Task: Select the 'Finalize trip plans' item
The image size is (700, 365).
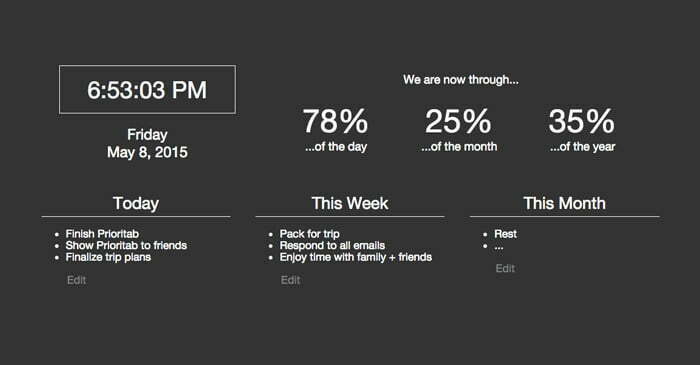Action: pyautogui.click(x=108, y=257)
